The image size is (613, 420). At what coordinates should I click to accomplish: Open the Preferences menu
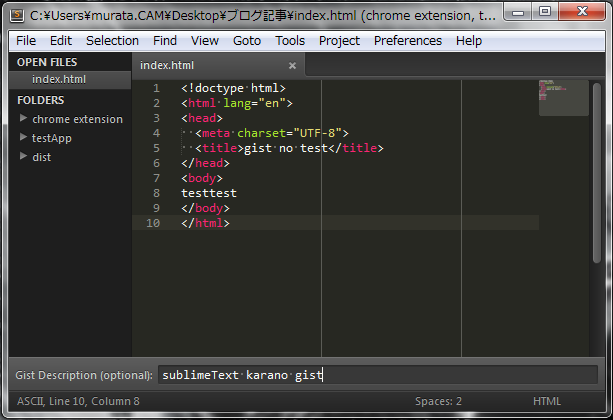tap(408, 41)
